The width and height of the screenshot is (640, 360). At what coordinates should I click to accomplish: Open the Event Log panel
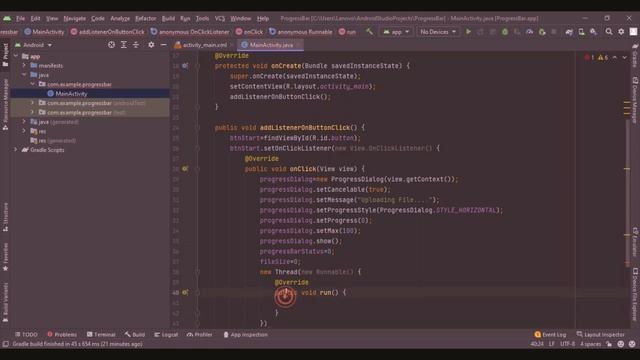[550, 334]
